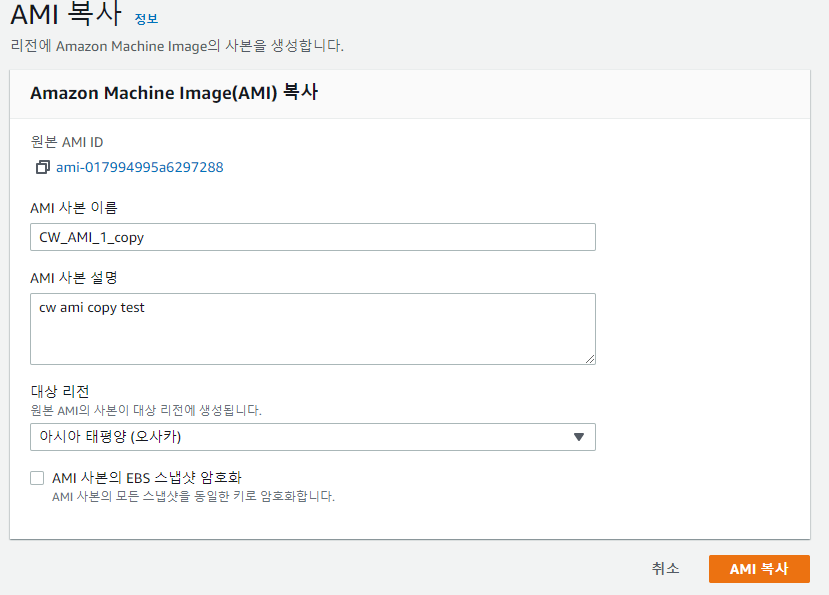Screen dimensions: 829x595
Task: Open the 대상 리전 dropdown
Action: click(x=313, y=437)
